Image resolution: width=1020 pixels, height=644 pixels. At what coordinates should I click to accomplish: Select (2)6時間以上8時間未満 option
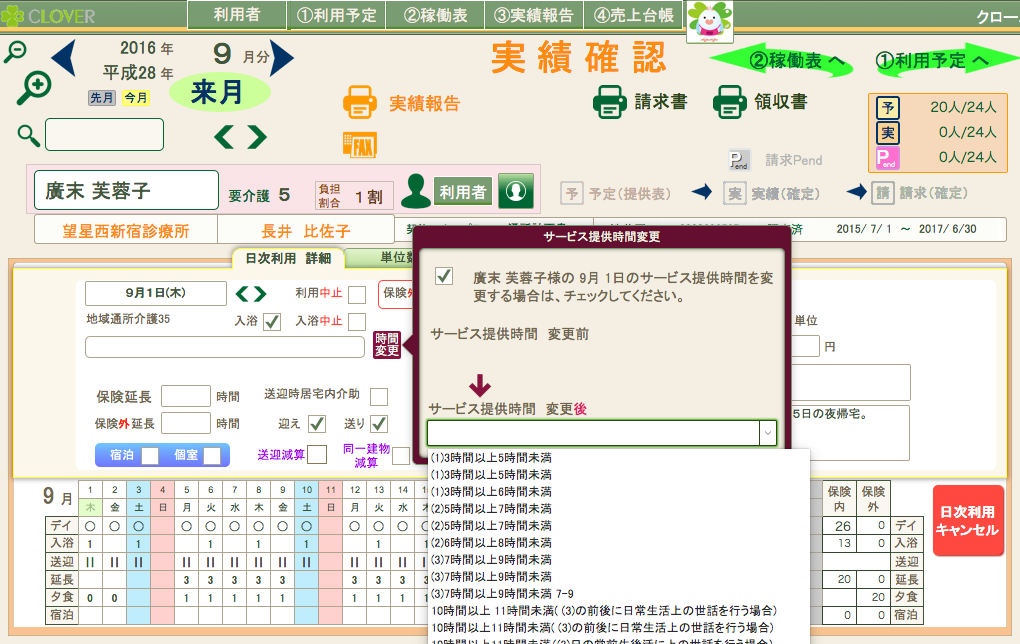pyautogui.click(x=491, y=543)
